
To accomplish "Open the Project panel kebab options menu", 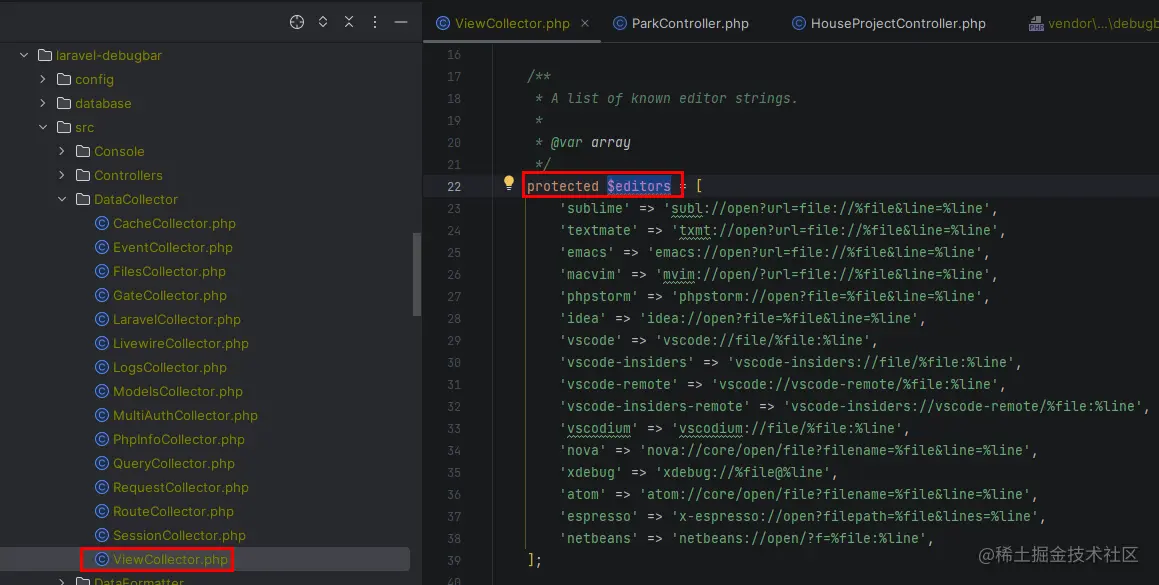I will click(374, 22).
